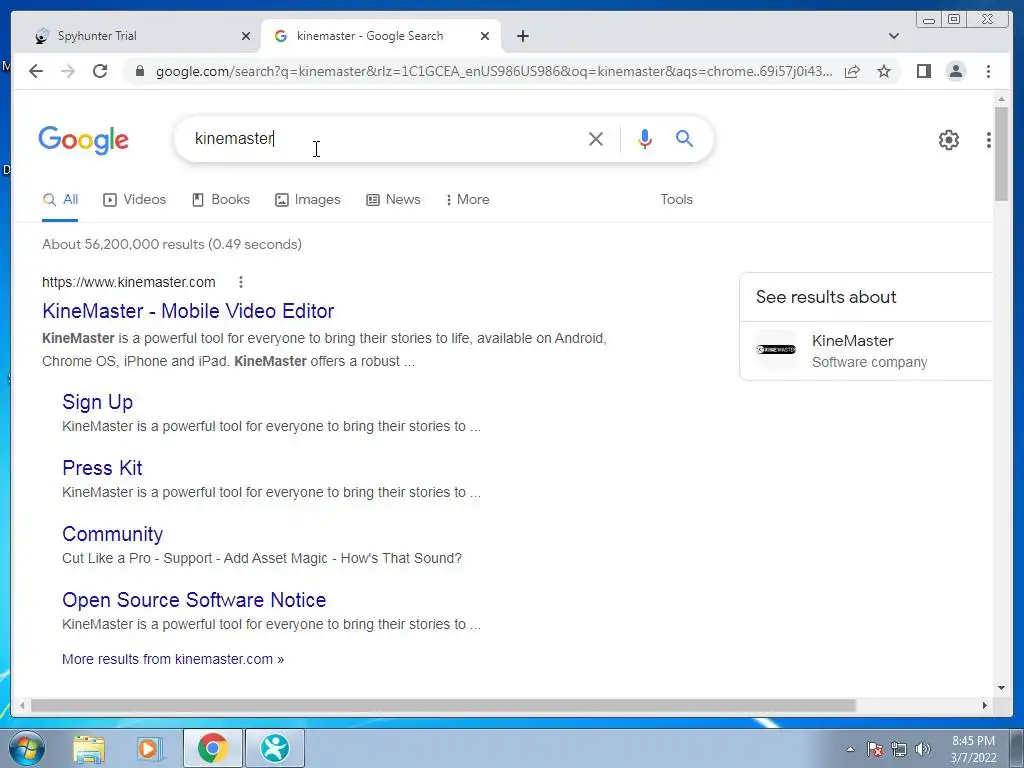Click the vertical scrollbar thumb

coord(1001,154)
